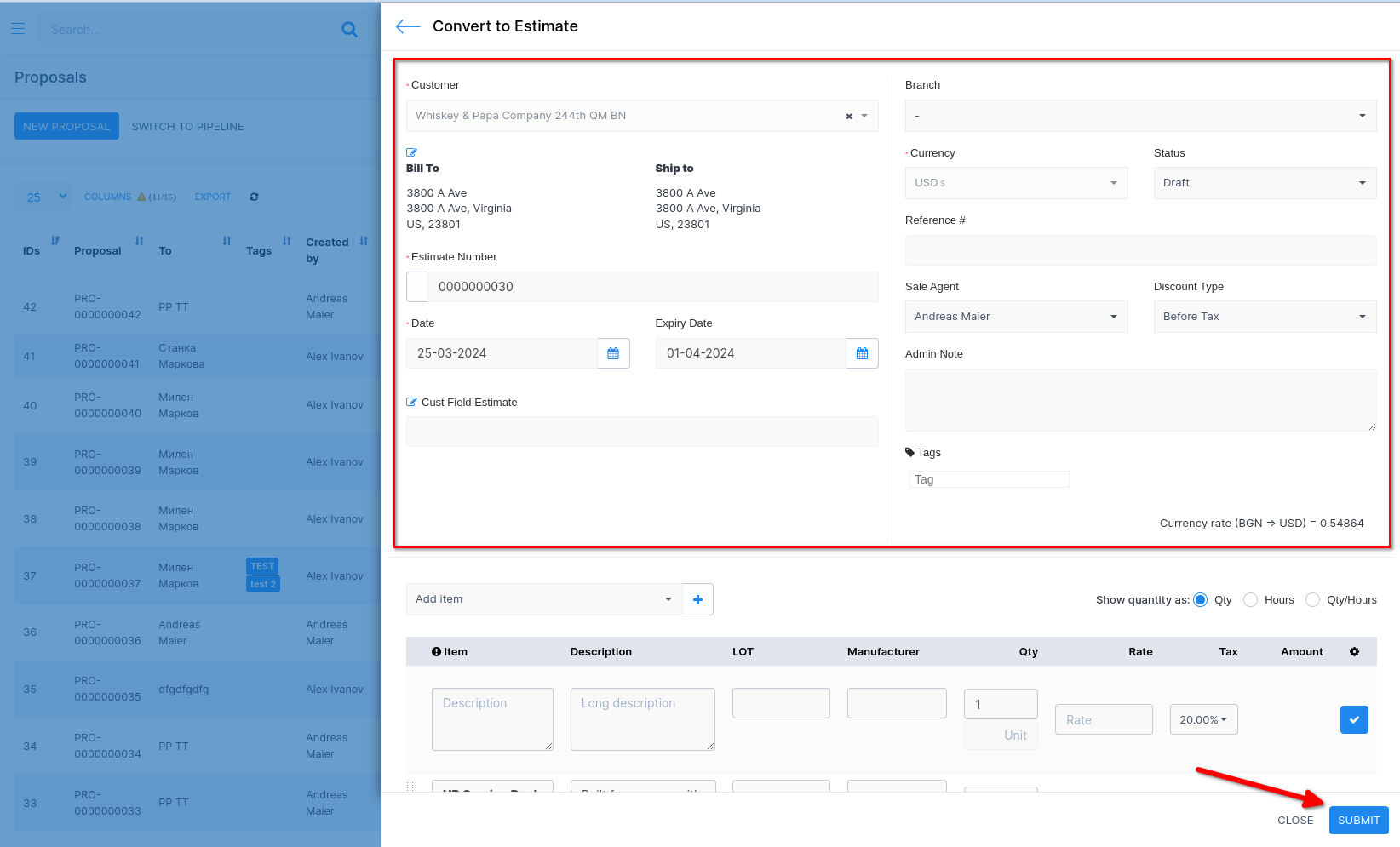Click the edit icon above Bill To
Screen dimensions: 1400x847
[x=411, y=152]
